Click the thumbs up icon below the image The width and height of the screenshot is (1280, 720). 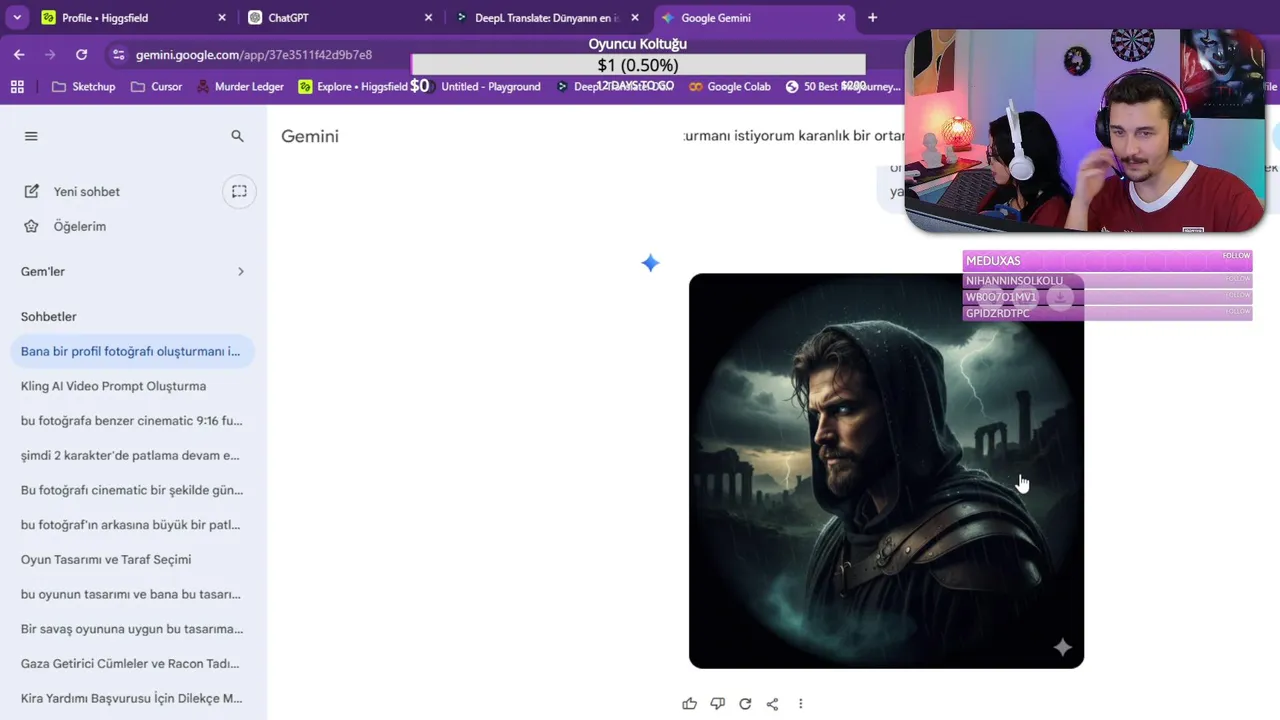689,704
